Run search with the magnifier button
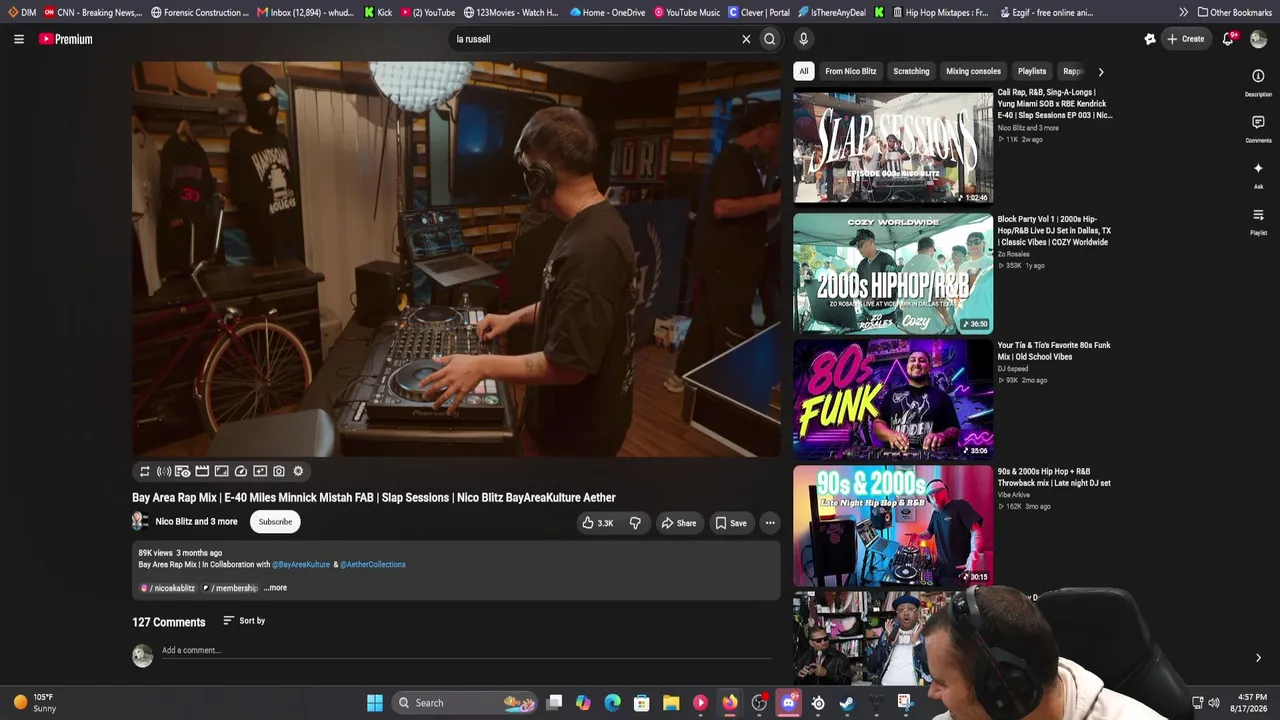This screenshot has width=1280, height=720. (x=770, y=39)
